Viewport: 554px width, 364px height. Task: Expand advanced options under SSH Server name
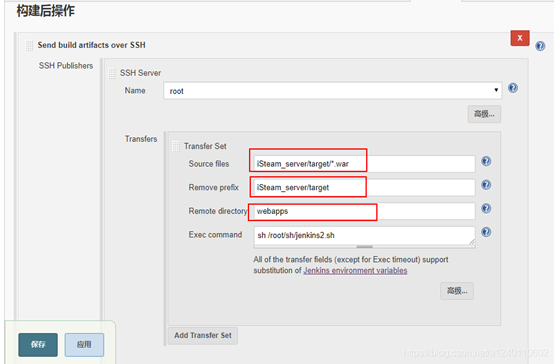click(x=484, y=114)
